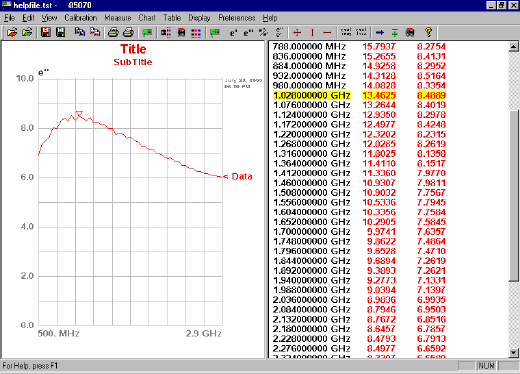This screenshot has height=374, width=520.
Task: Click the 6.9935 value cell
Action: click(431, 300)
